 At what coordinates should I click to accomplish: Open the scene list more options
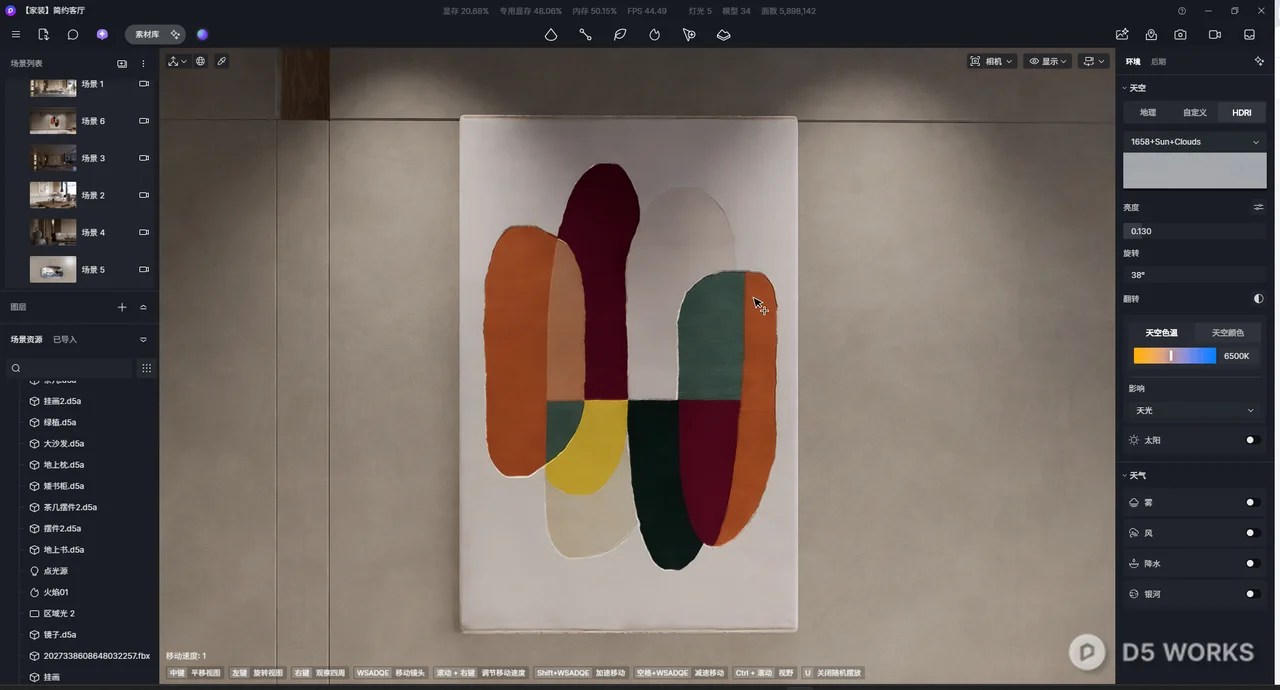[x=143, y=63]
